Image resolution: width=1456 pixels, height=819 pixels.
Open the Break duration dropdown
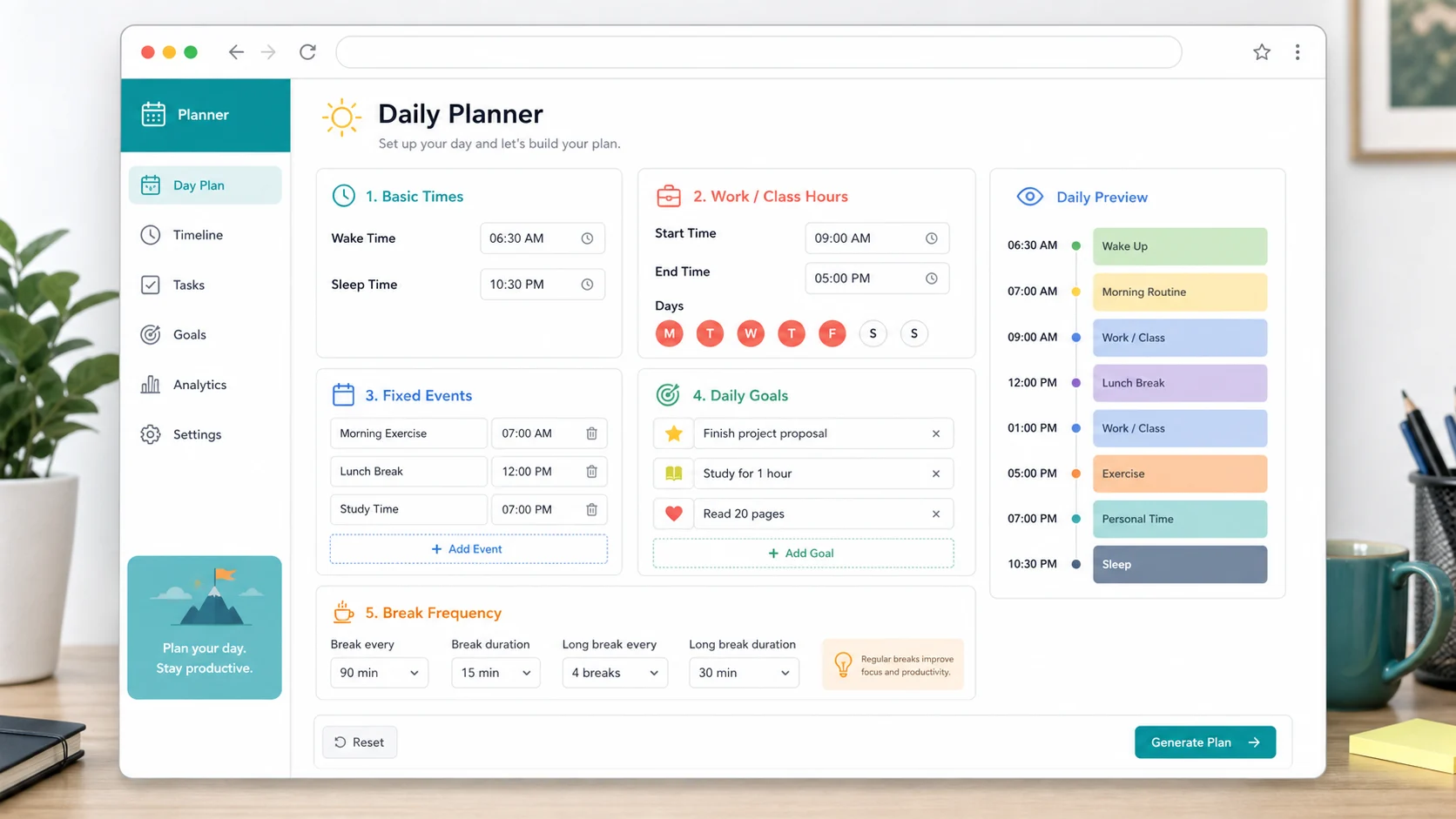point(495,673)
